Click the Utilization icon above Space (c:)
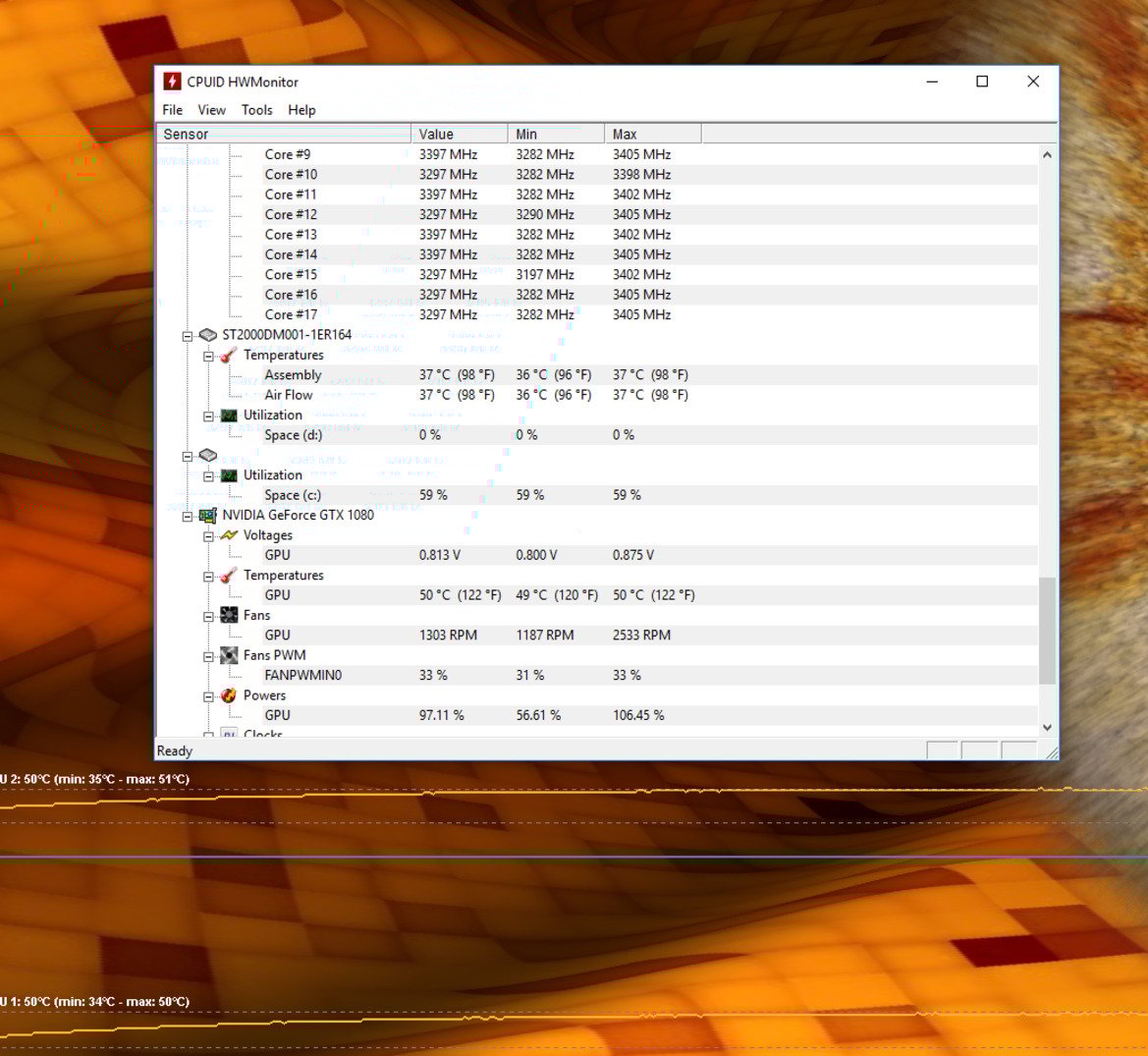 tap(229, 475)
